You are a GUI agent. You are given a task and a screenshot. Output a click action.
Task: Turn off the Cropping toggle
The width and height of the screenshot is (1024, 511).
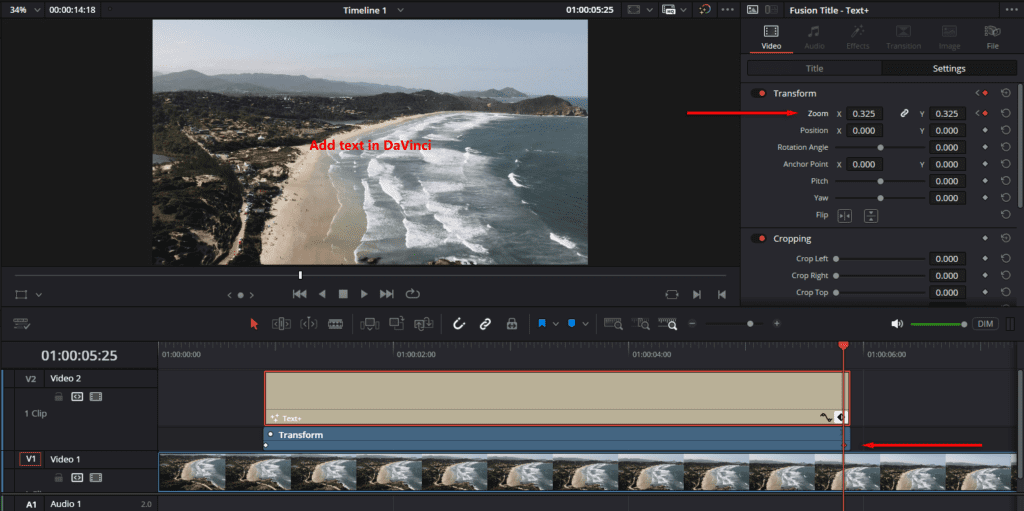(759, 239)
